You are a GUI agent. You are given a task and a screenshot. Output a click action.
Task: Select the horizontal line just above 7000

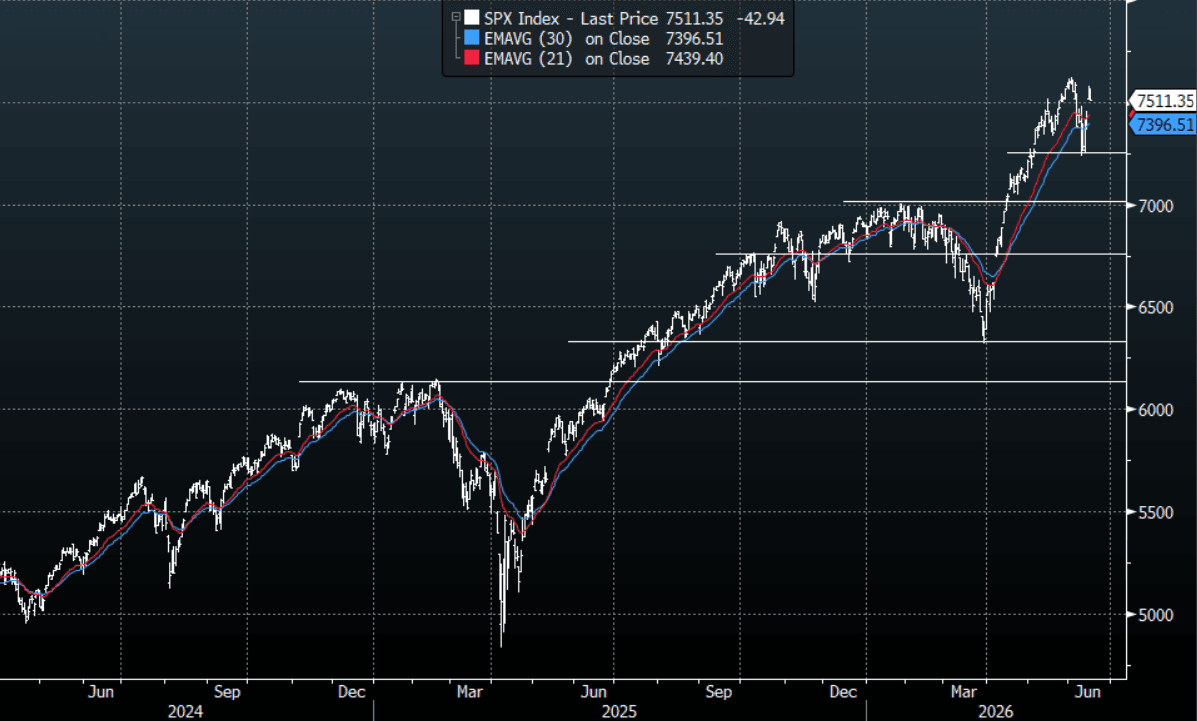[x=985, y=202]
